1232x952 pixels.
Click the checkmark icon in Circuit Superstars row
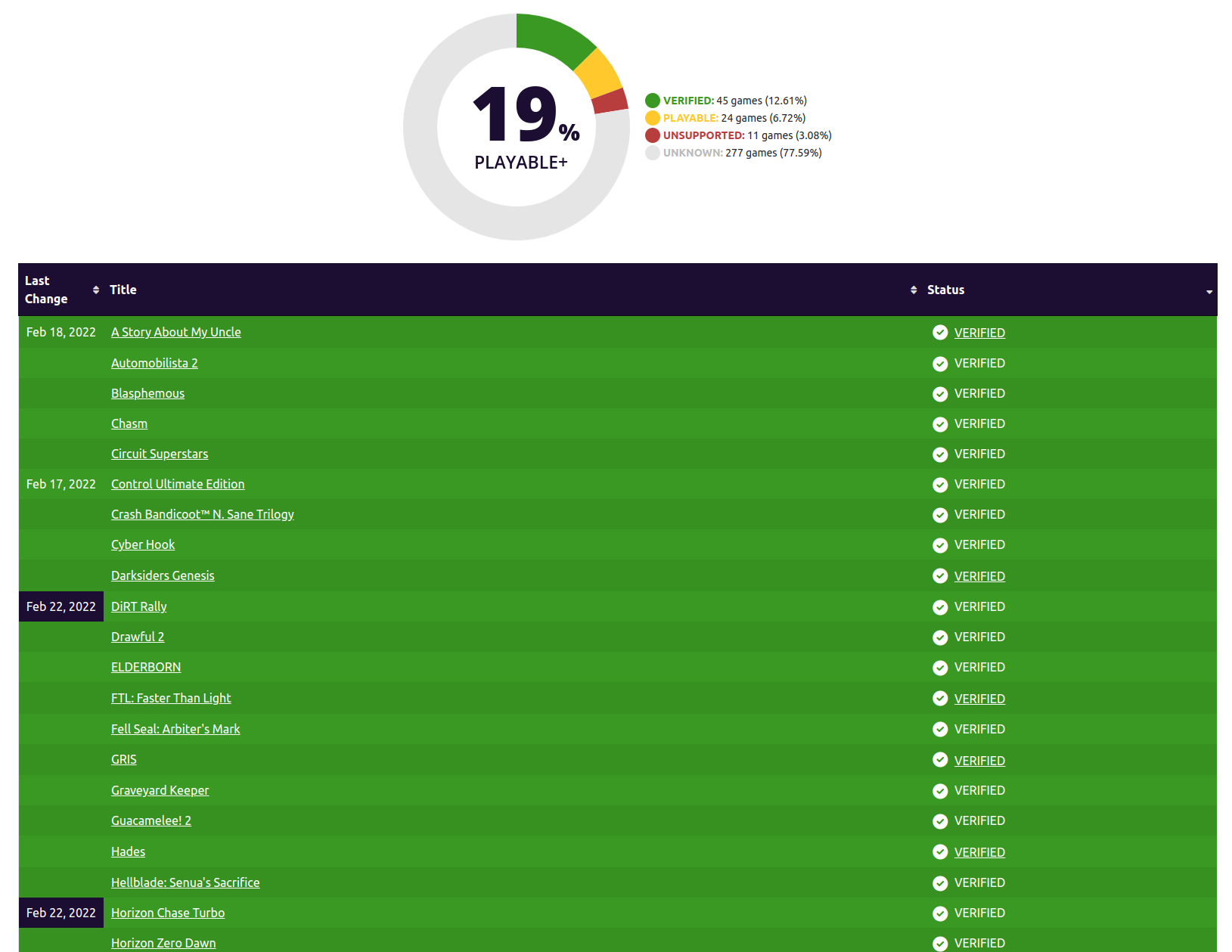pos(940,454)
